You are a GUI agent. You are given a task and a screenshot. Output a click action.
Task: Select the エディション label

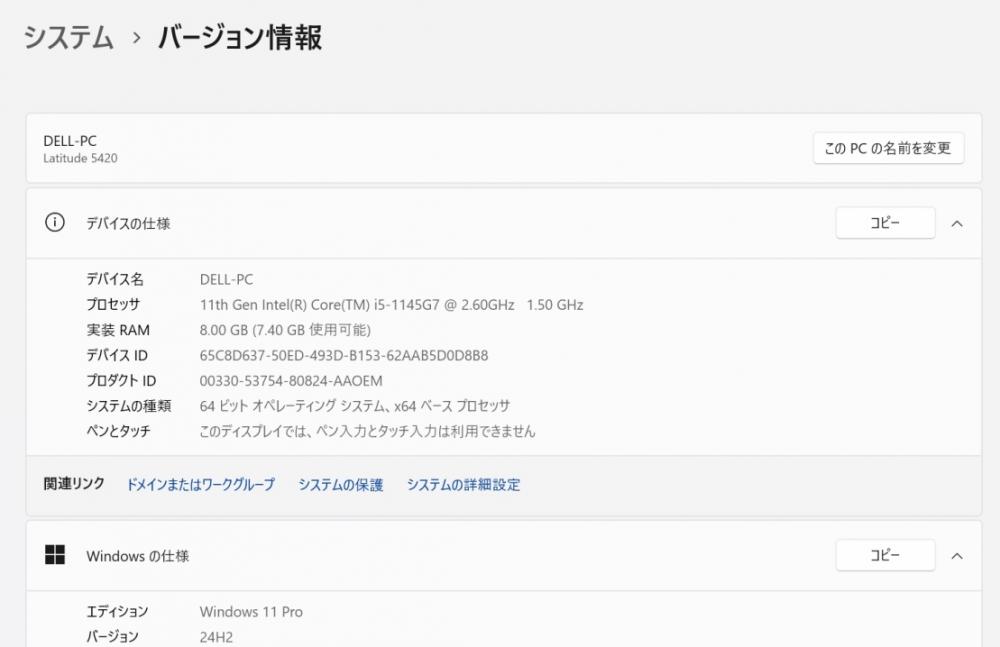pyautogui.click(x=117, y=611)
